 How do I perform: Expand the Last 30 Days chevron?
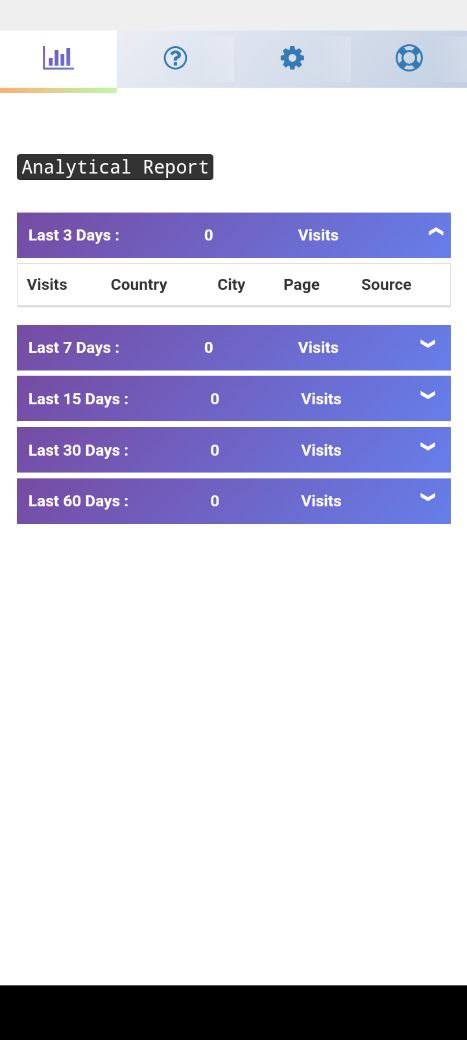click(428, 446)
